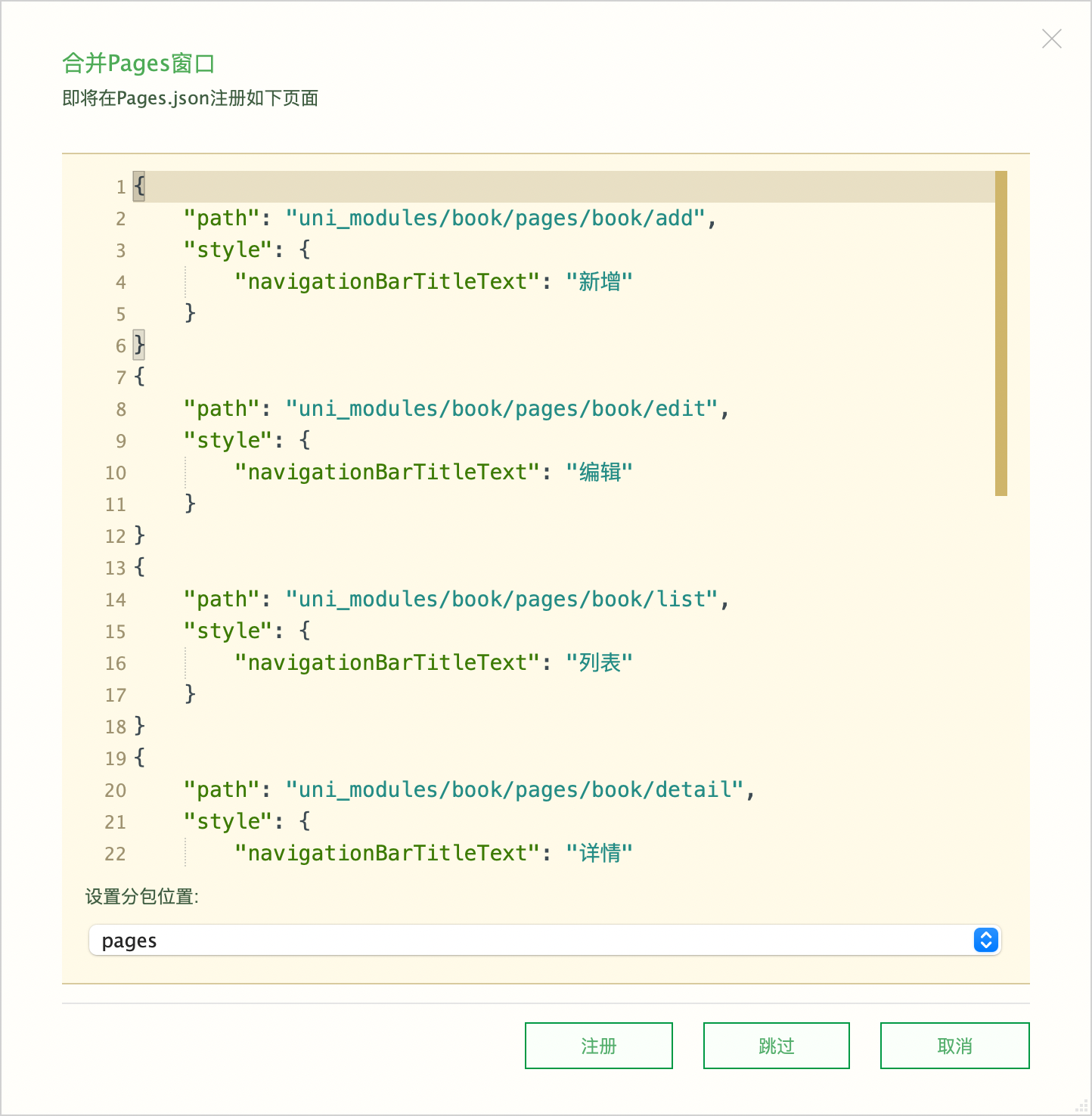
Task: Click closing brace on line 6
Action: [x=139, y=346]
